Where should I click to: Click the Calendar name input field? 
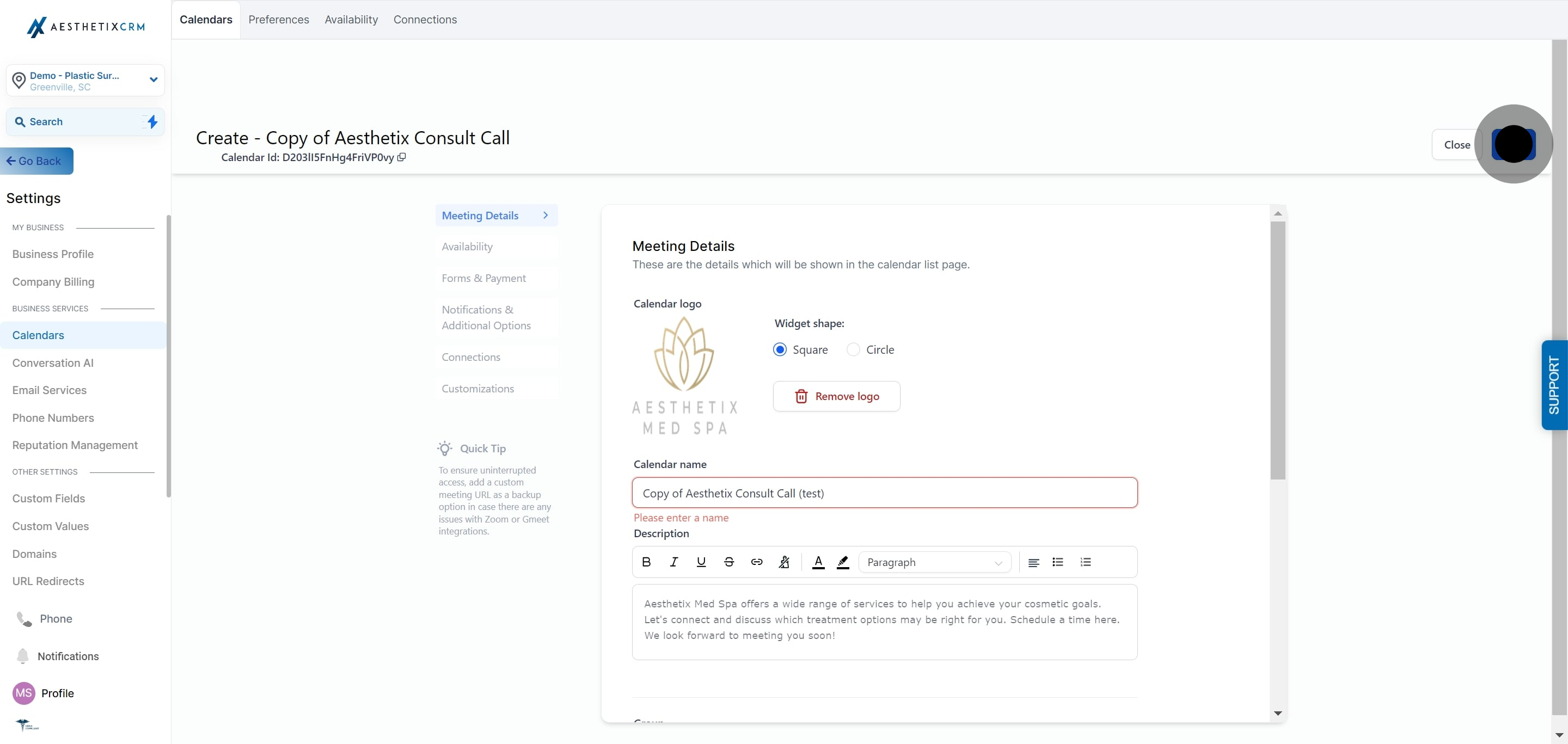pyautogui.click(x=884, y=493)
